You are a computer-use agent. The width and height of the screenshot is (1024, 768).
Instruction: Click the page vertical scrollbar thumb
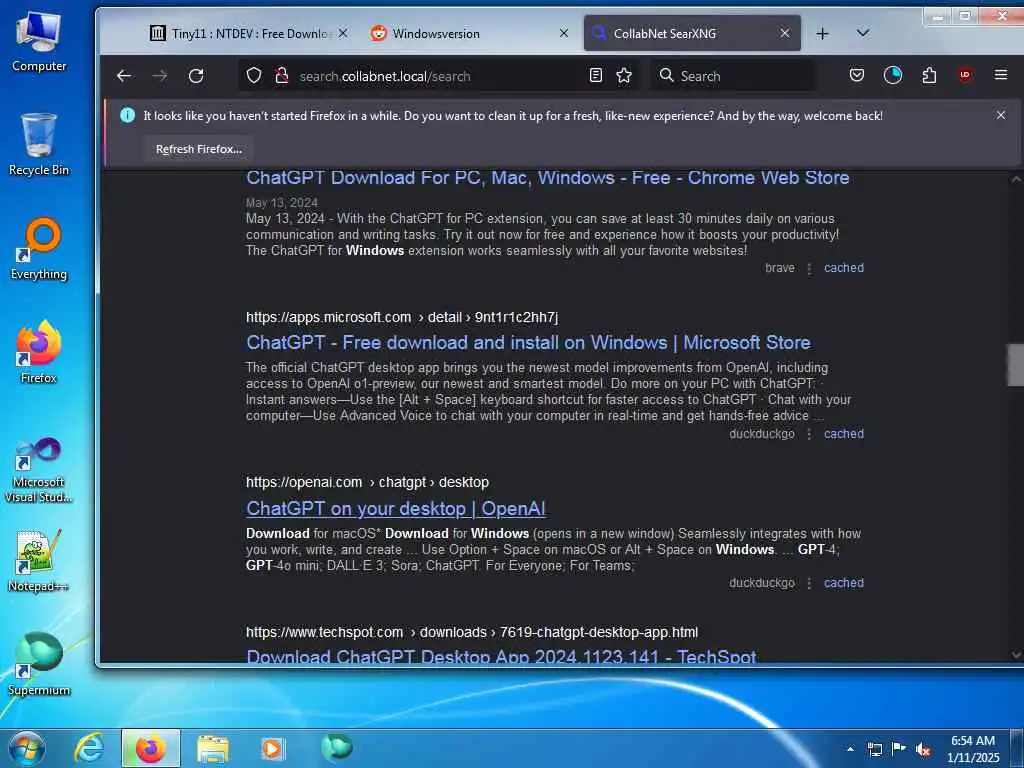tap(1016, 364)
